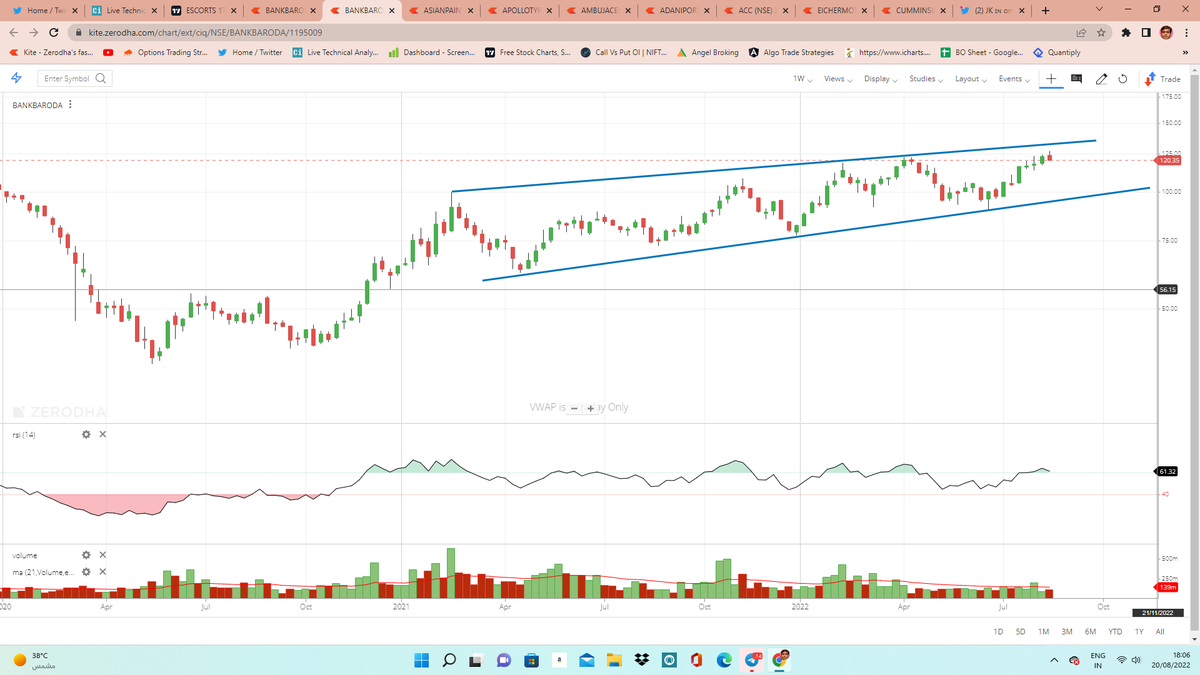
Task: Select the 1D range
Action: 998,631
